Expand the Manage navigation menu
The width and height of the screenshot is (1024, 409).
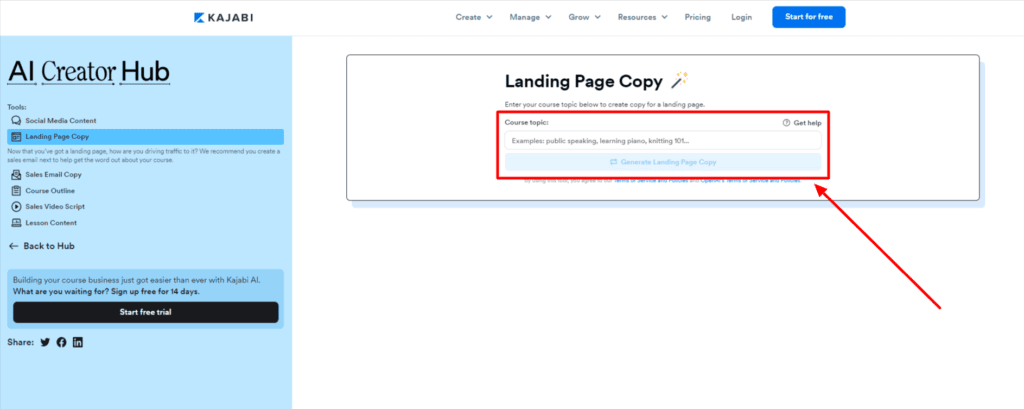click(x=530, y=18)
